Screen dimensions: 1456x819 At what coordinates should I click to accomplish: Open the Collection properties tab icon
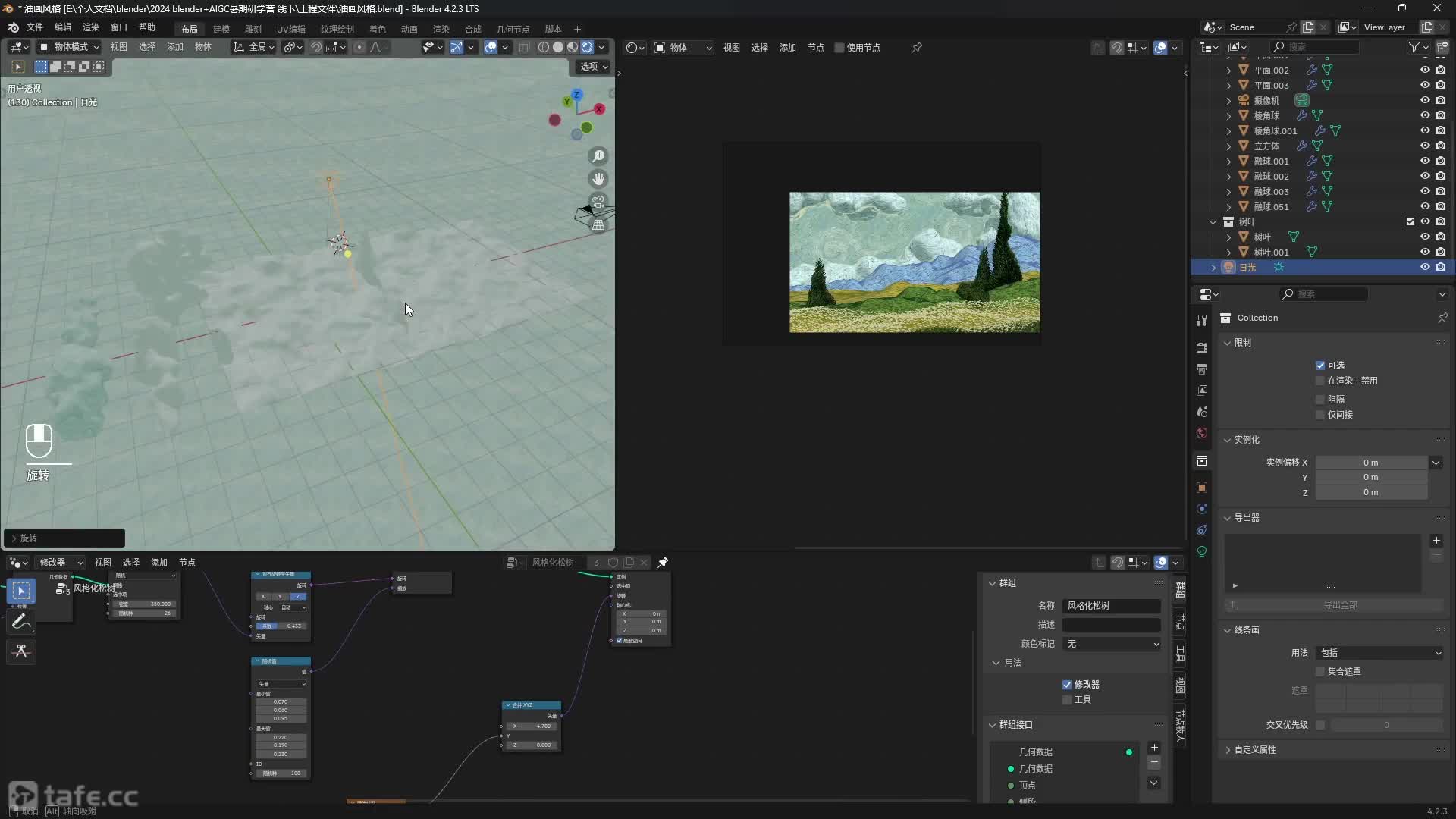tap(1202, 460)
